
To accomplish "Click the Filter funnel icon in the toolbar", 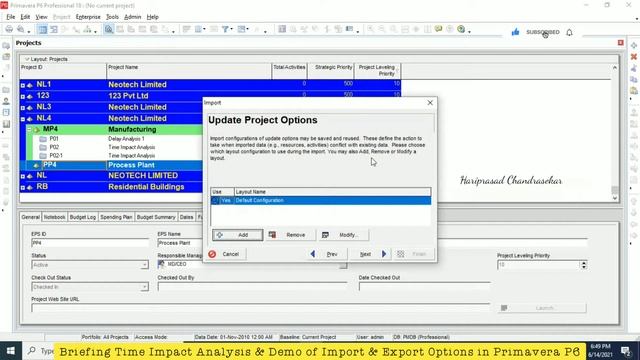I will coord(225,29).
